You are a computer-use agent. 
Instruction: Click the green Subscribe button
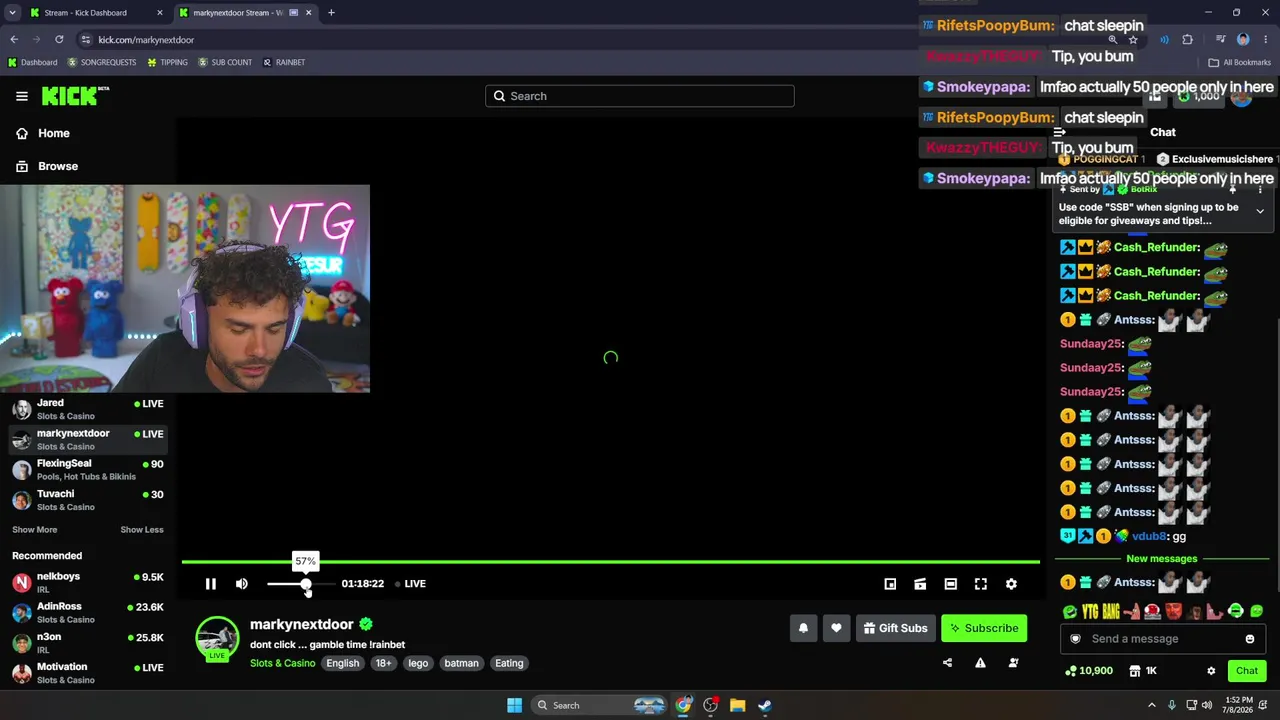click(x=984, y=628)
